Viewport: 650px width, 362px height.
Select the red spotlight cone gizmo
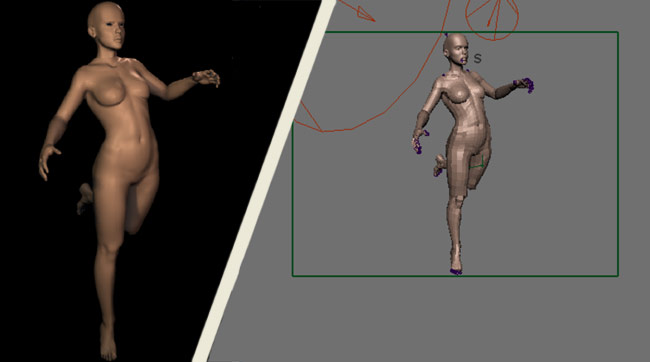click(493, 19)
